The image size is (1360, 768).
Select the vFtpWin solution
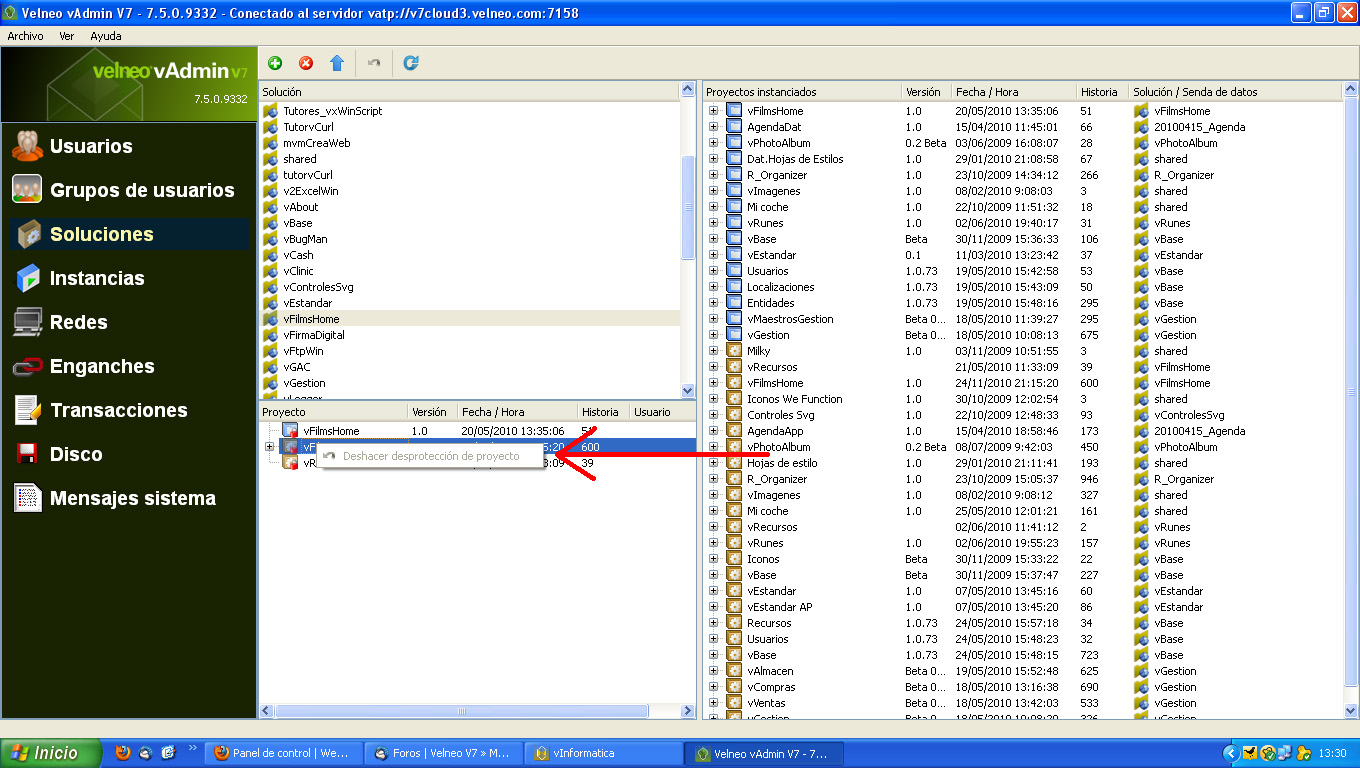point(303,351)
